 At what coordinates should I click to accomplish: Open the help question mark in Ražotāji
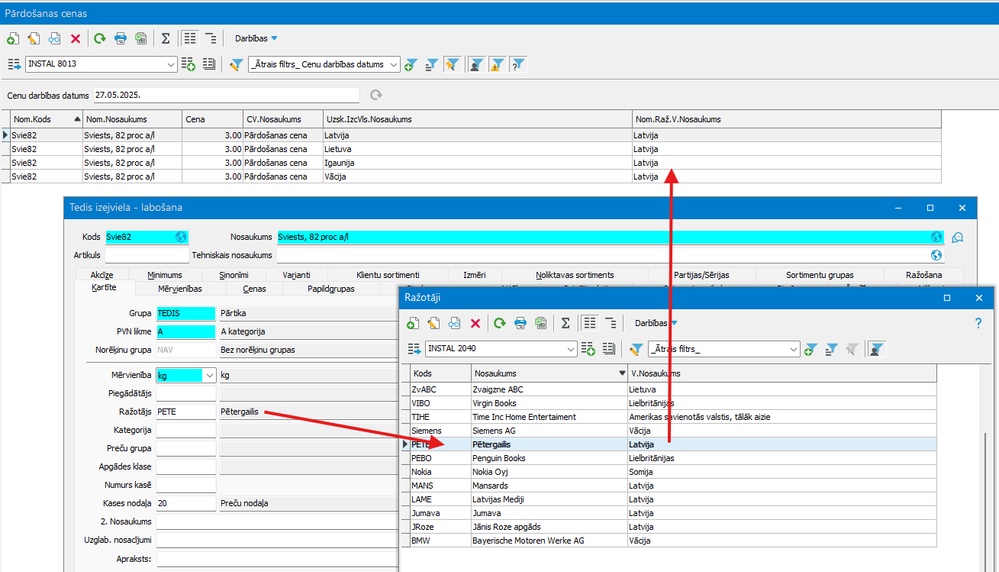click(x=978, y=324)
